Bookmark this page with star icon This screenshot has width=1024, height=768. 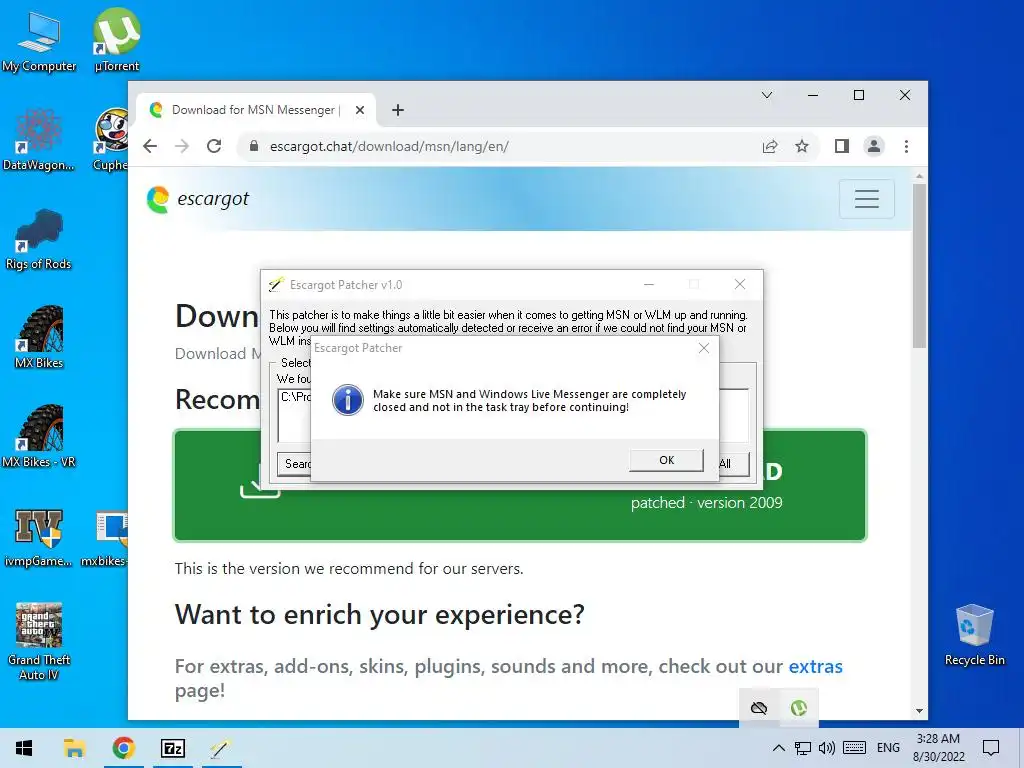click(802, 146)
